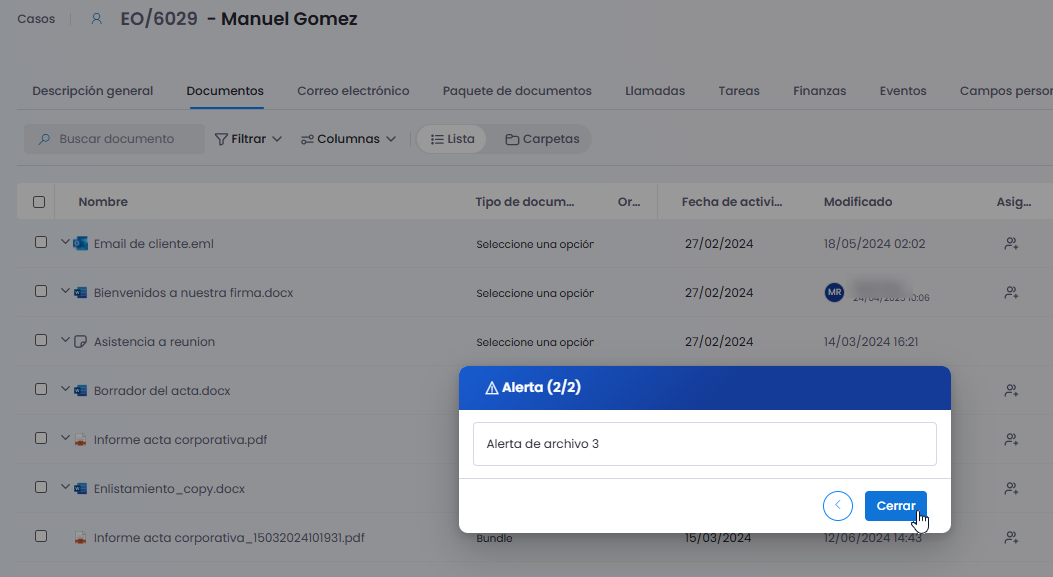Check the box for Borrador del acta.docx
The height and width of the screenshot is (577, 1053).
[41, 389]
